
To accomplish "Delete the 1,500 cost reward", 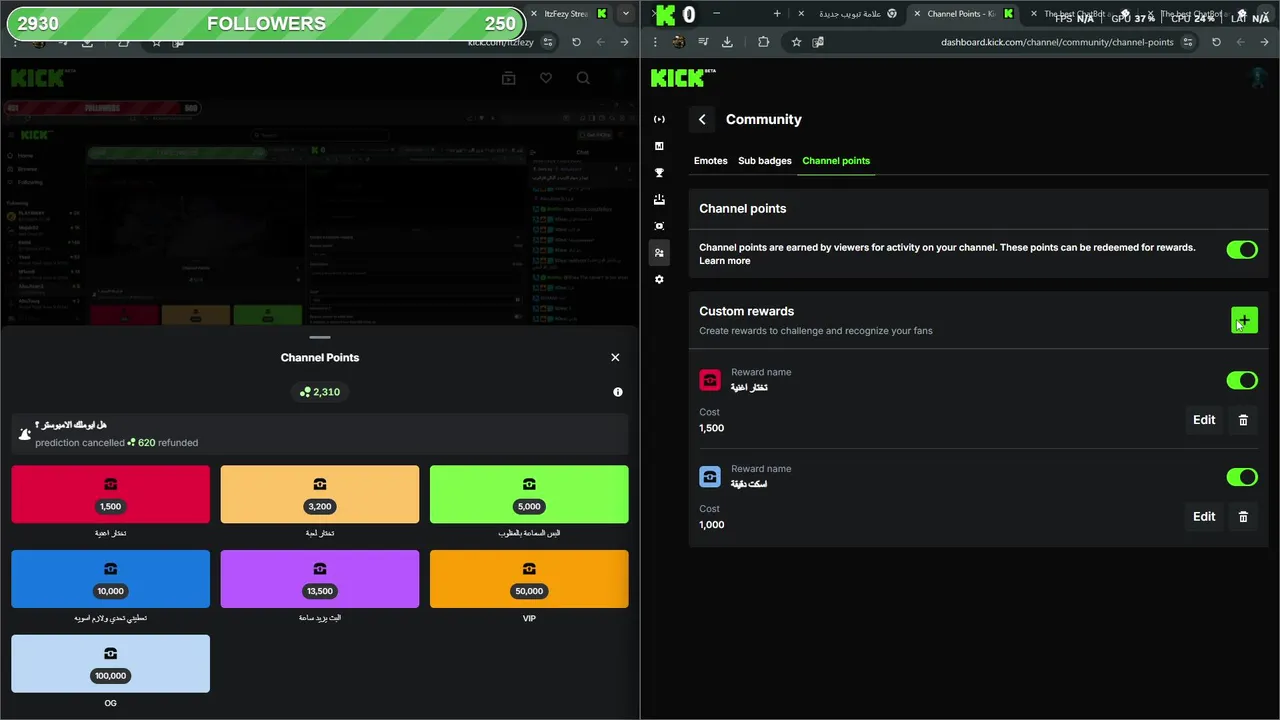I will pyautogui.click(x=1243, y=420).
